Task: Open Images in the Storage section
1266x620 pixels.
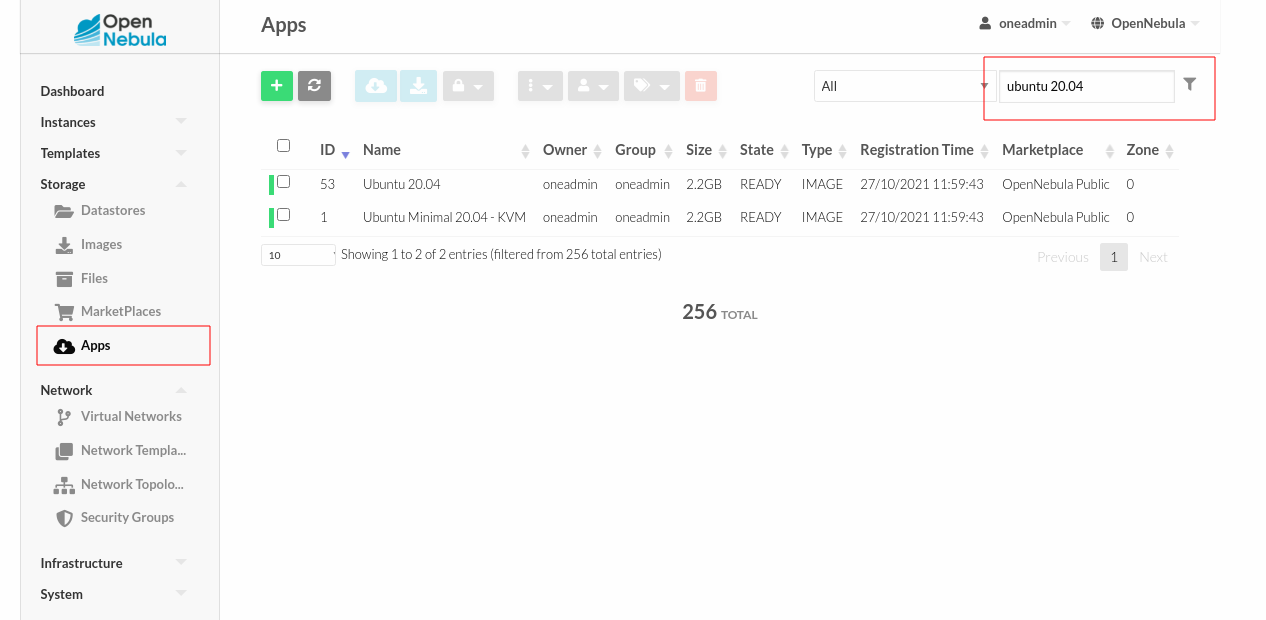Action: (x=101, y=245)
